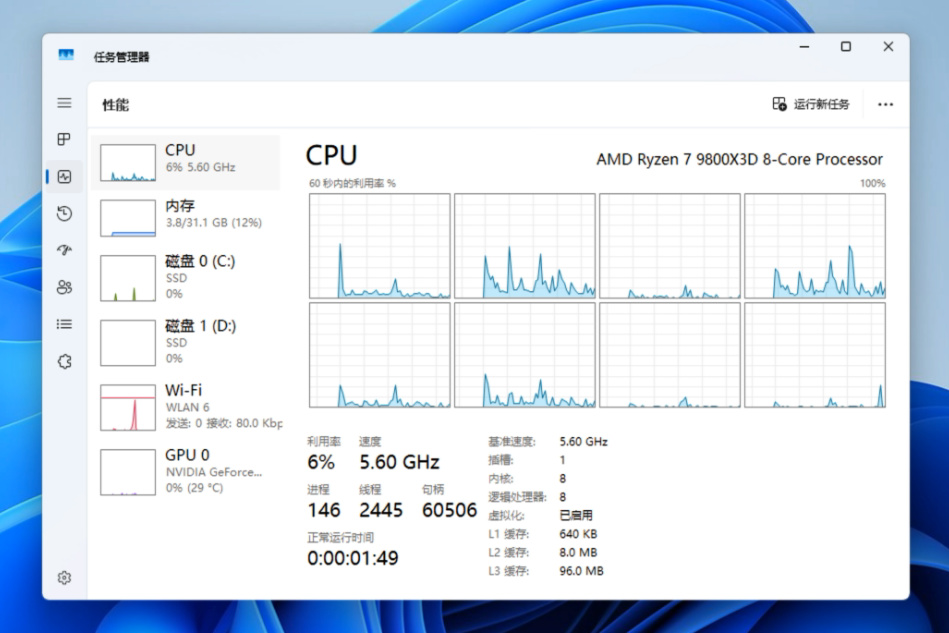Open Task Manager settings gear
The height and width of the screenshot is (633, 949).
pyautogui.click(x=64, y=578)
